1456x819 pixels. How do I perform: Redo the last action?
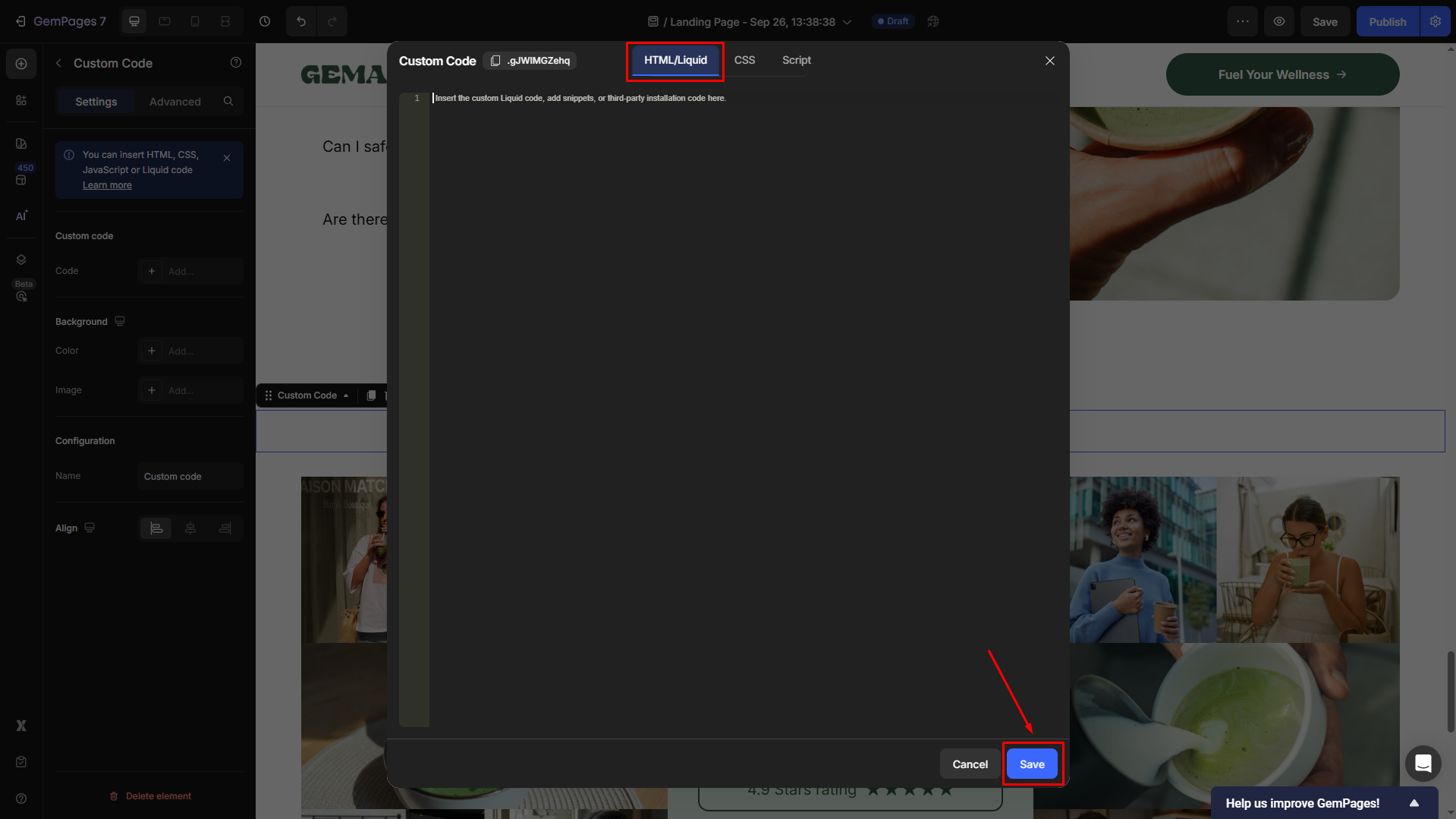pyautogui.click(x=332, y=21)
